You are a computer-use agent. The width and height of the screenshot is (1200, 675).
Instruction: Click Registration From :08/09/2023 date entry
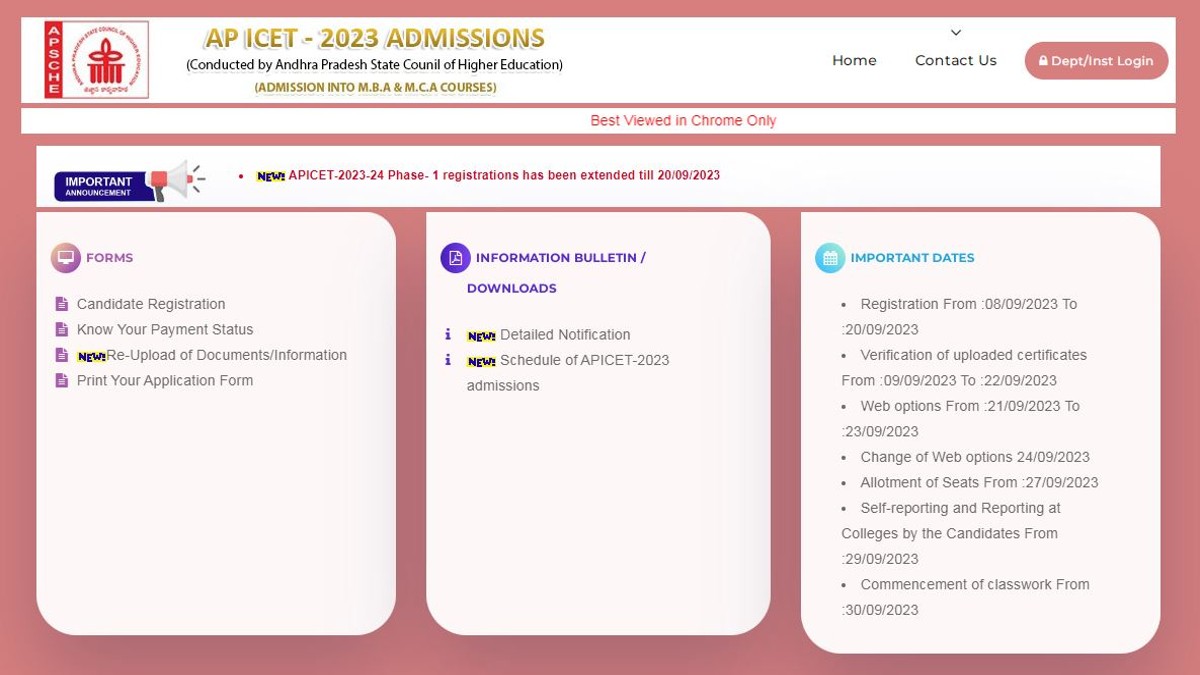[960, 317]
